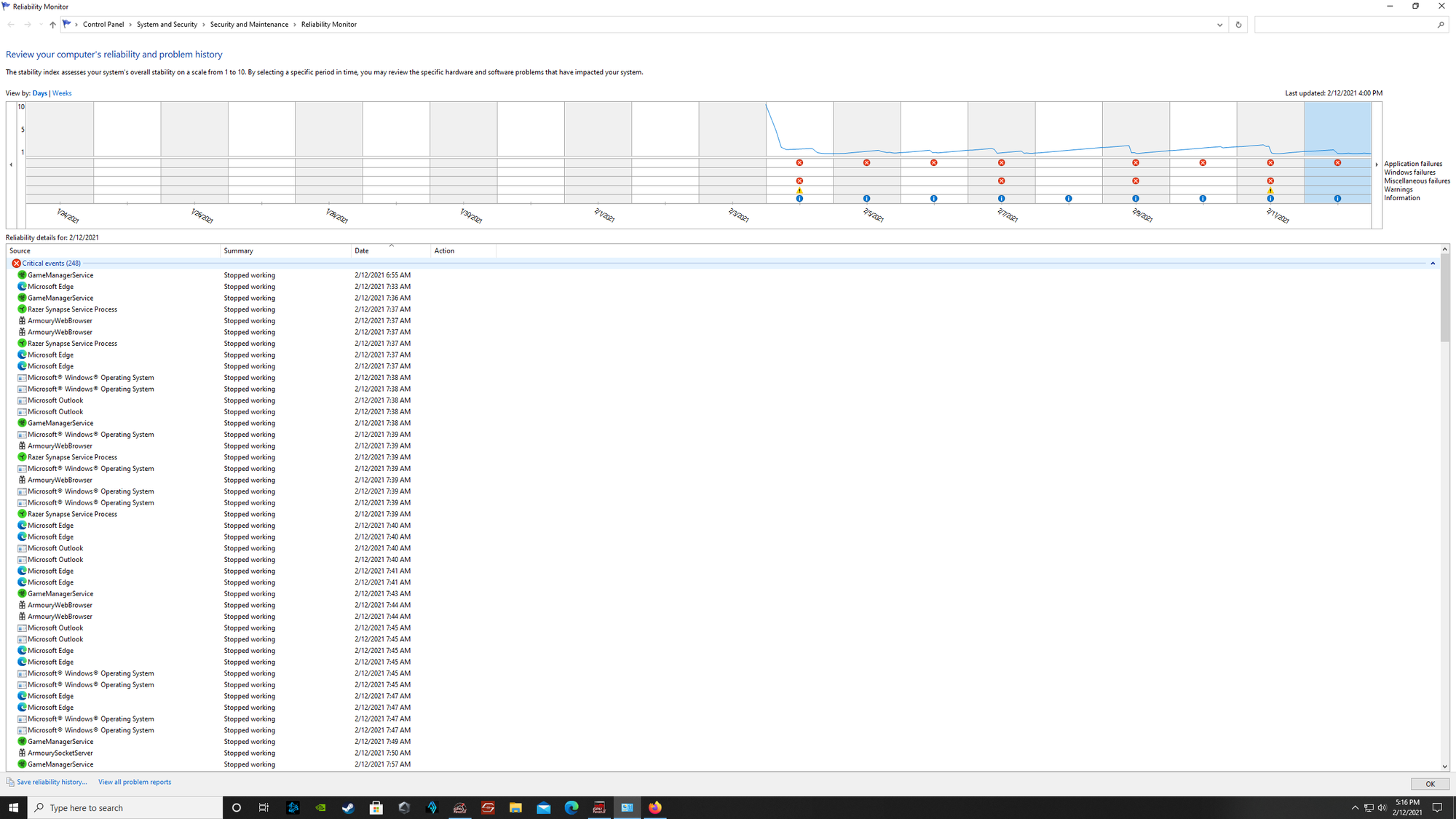Open Mail app from the taskbar
This screenshot has height=819, width=1456.
(x=544, y=807)
